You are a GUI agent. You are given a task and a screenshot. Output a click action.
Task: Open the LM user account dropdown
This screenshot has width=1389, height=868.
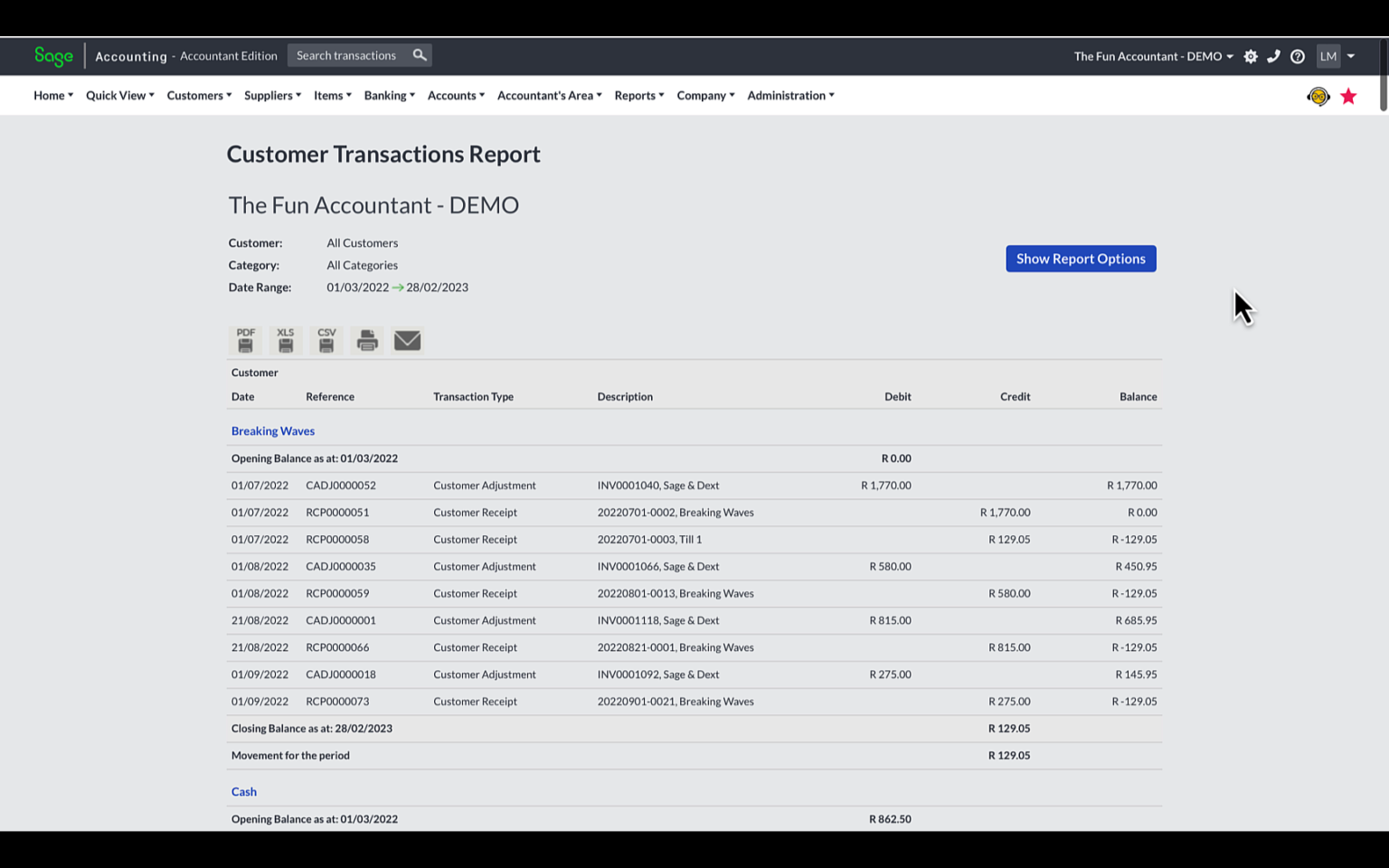coord(1334,56)
